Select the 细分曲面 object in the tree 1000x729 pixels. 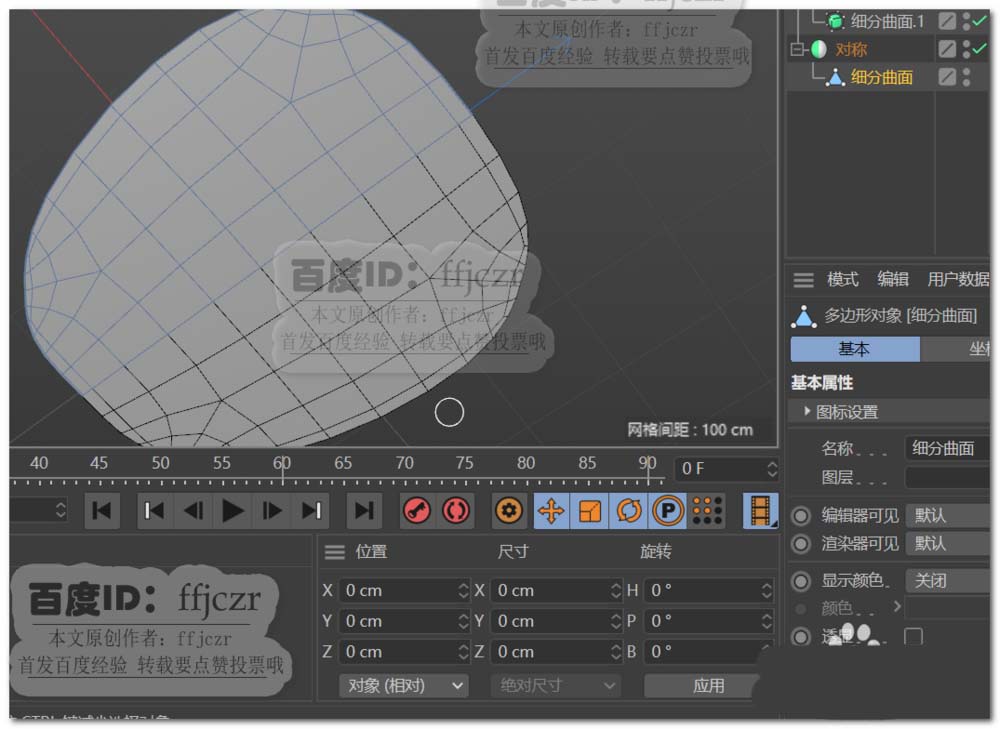pos(881,78)
